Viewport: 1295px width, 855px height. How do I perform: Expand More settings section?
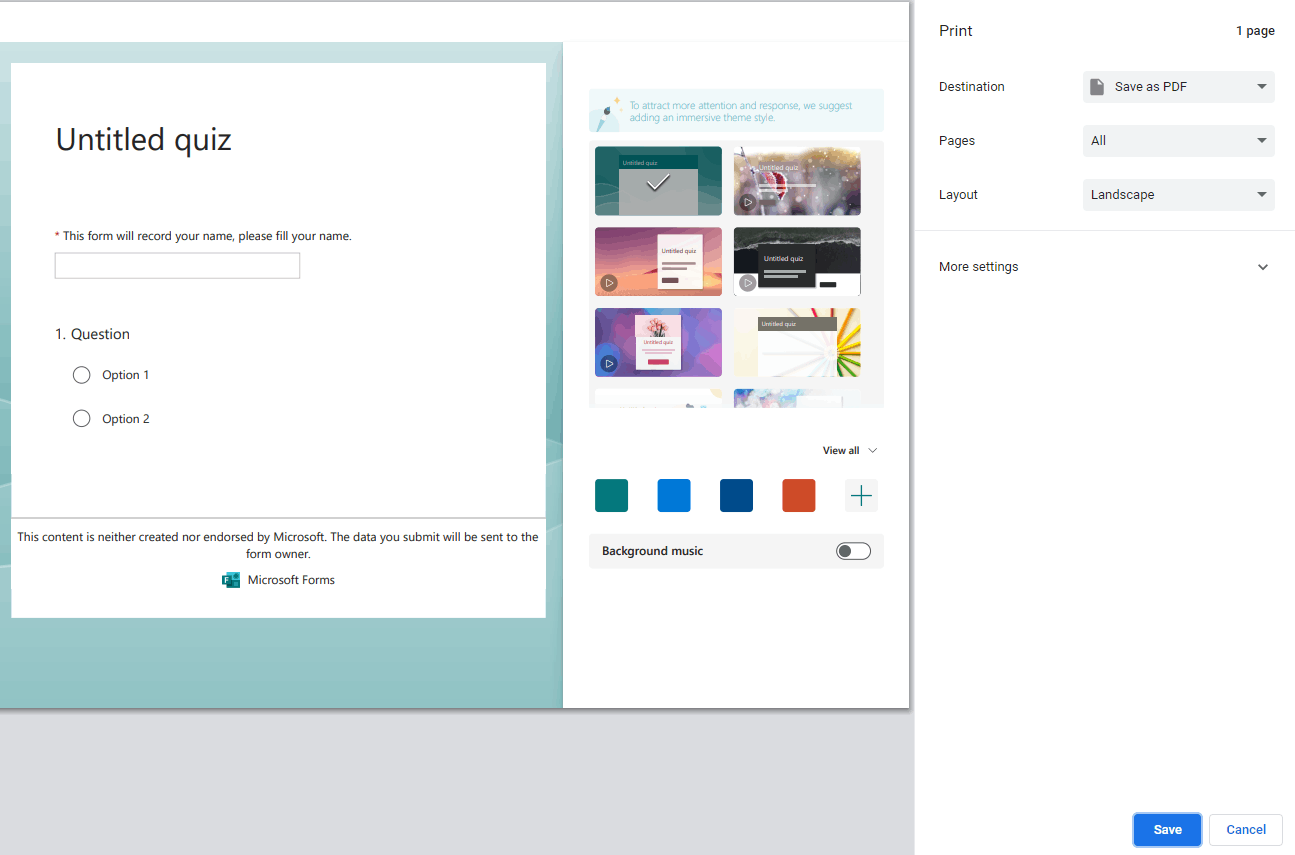[1104, 267]
